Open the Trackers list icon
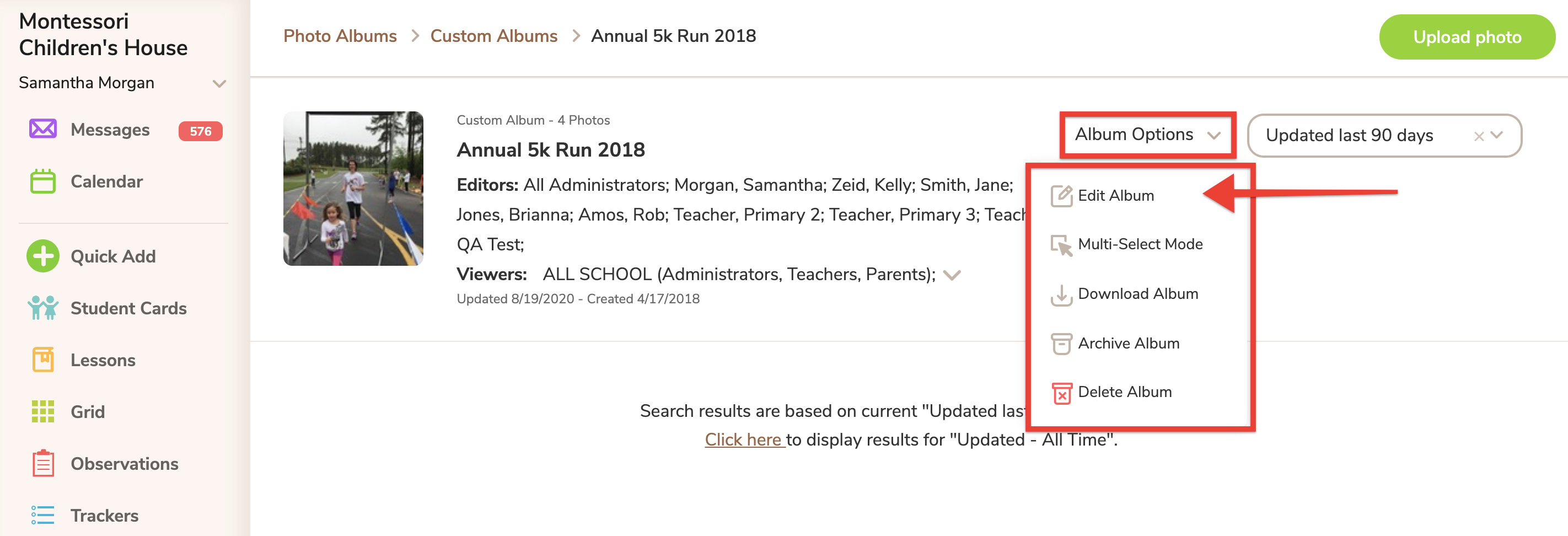The height and width of the screenshot is (536, 1568). [x=42, y=514]
